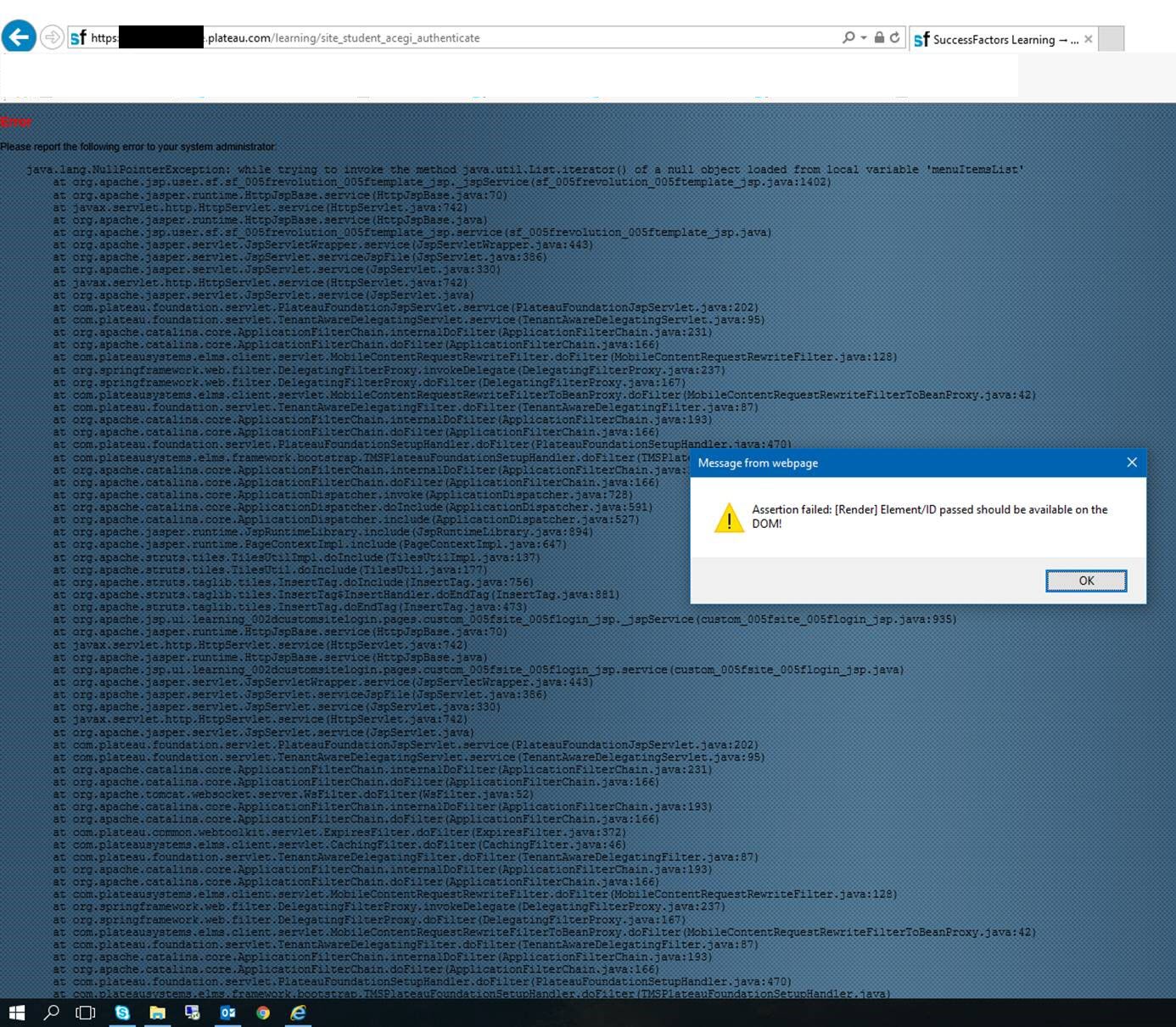Image resolution: width=1176 pixels, height=1027 pixels.
Task: Close the Message from webpage dialog
Action: (1131, 463)
